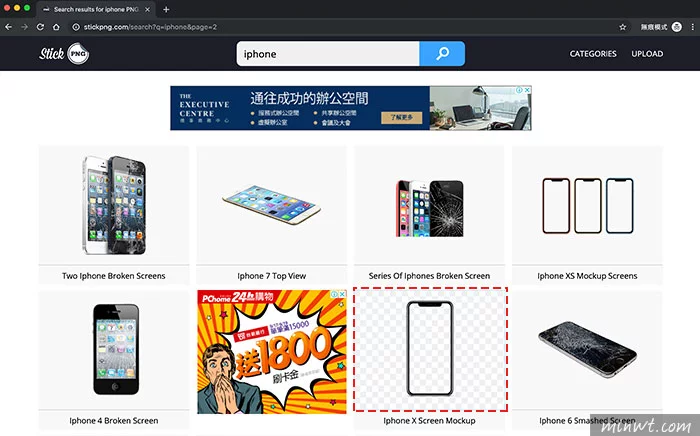Click Iphone XS Mockup Screens caption
The image size is (700, 436).
588,276
